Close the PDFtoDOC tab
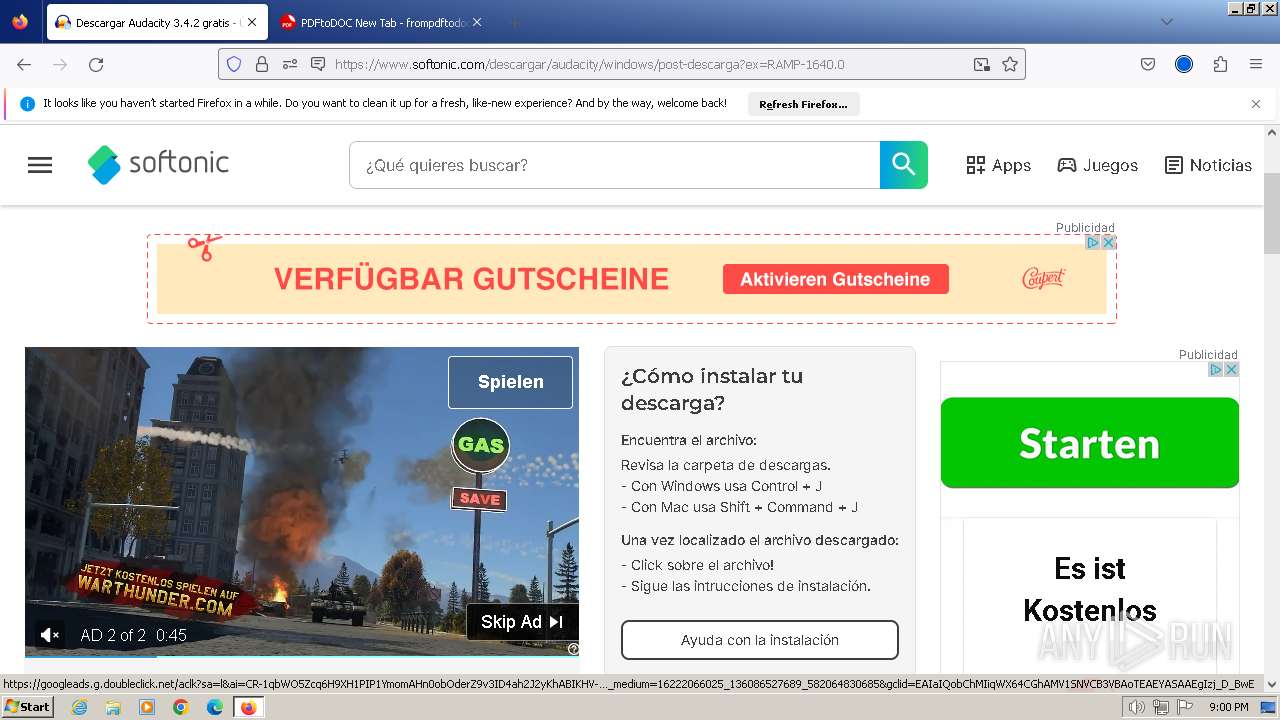The height and width of the screenshot is (720, 1280). pos(476,22)
